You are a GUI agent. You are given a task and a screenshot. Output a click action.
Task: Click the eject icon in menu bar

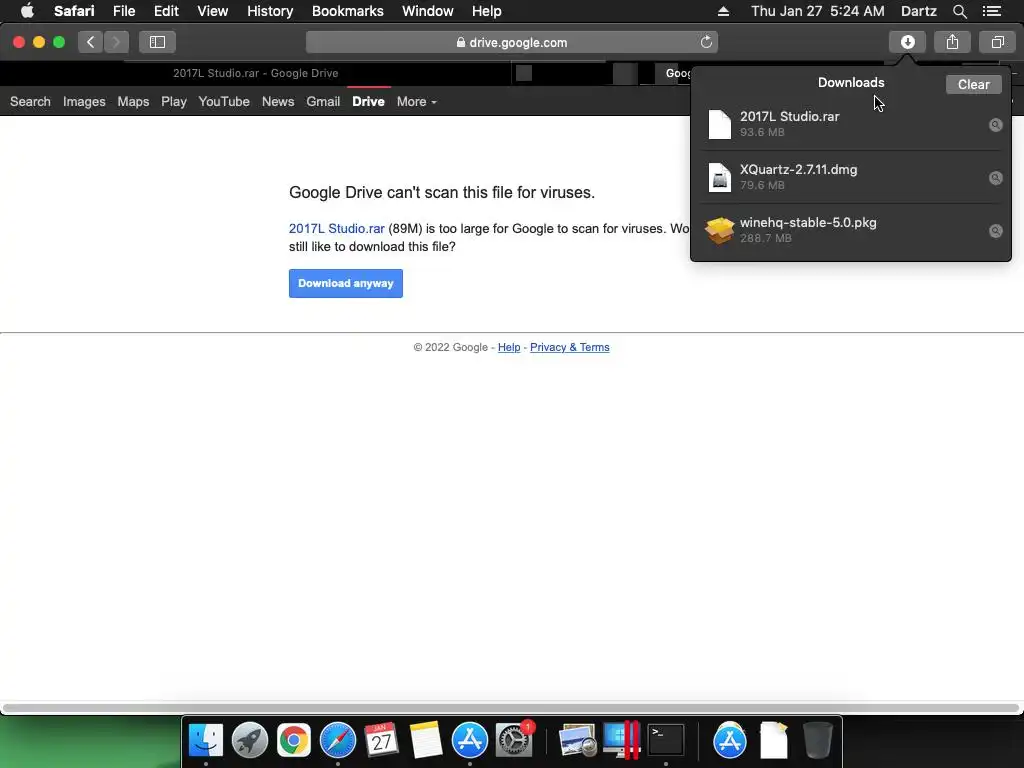pos(723,11)
